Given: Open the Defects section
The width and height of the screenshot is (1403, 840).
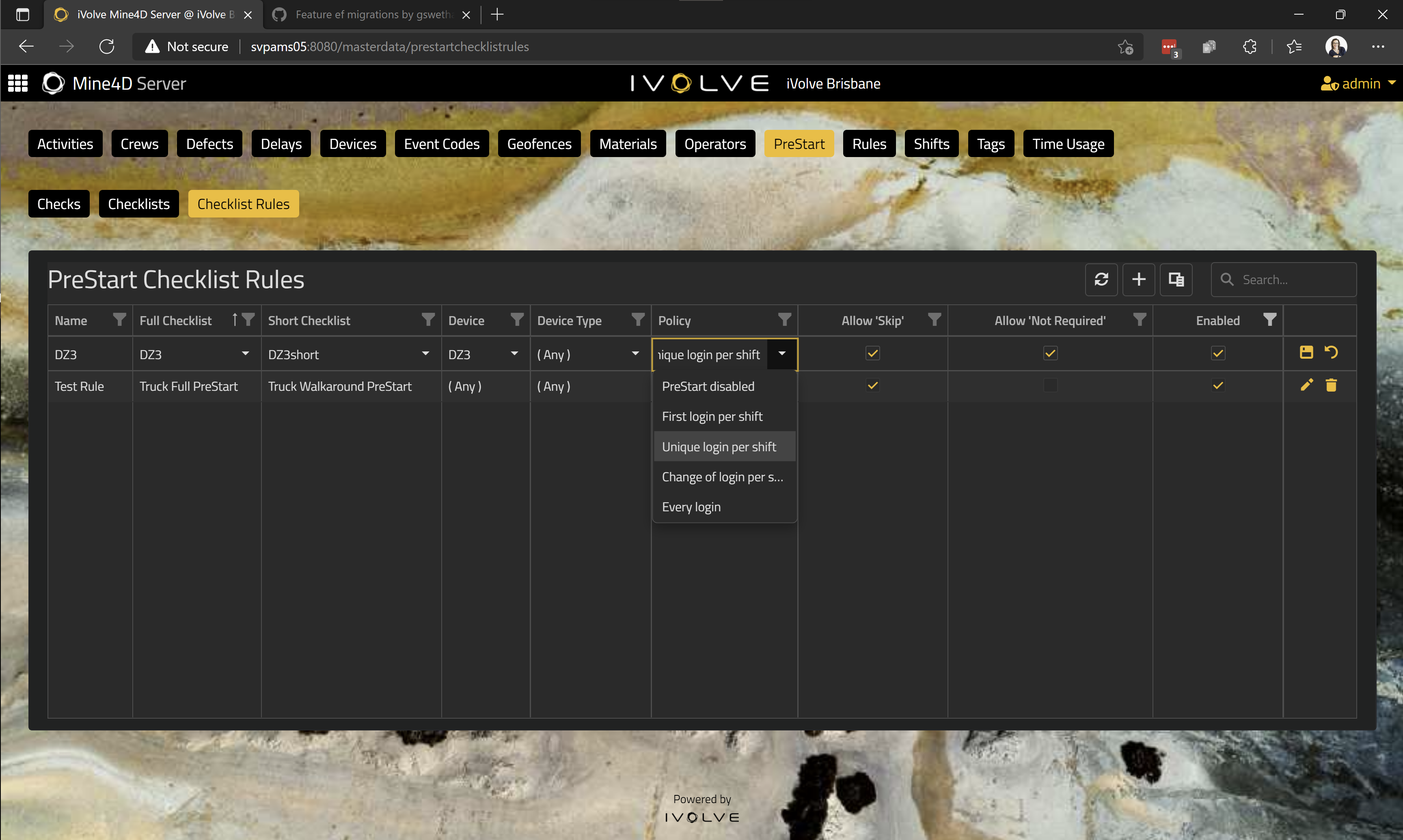Looking at the screenshot, I should pyautogui.click(x=209, y=144).
